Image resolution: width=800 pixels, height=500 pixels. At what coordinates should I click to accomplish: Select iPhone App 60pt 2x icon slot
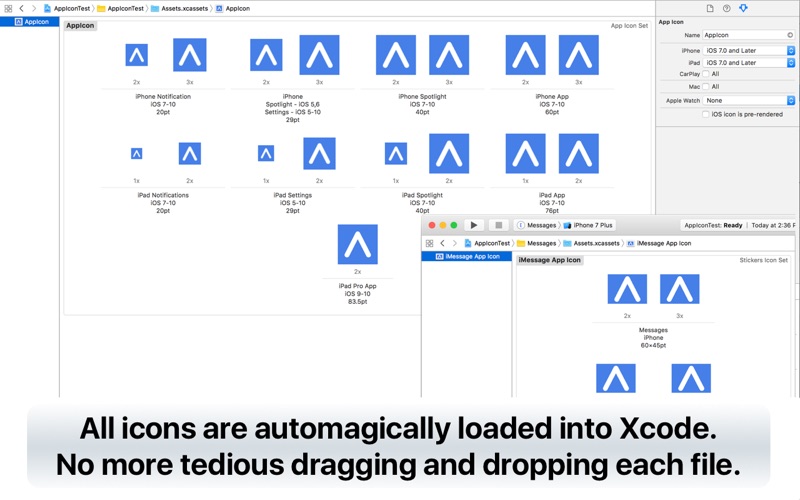point(526,55)
